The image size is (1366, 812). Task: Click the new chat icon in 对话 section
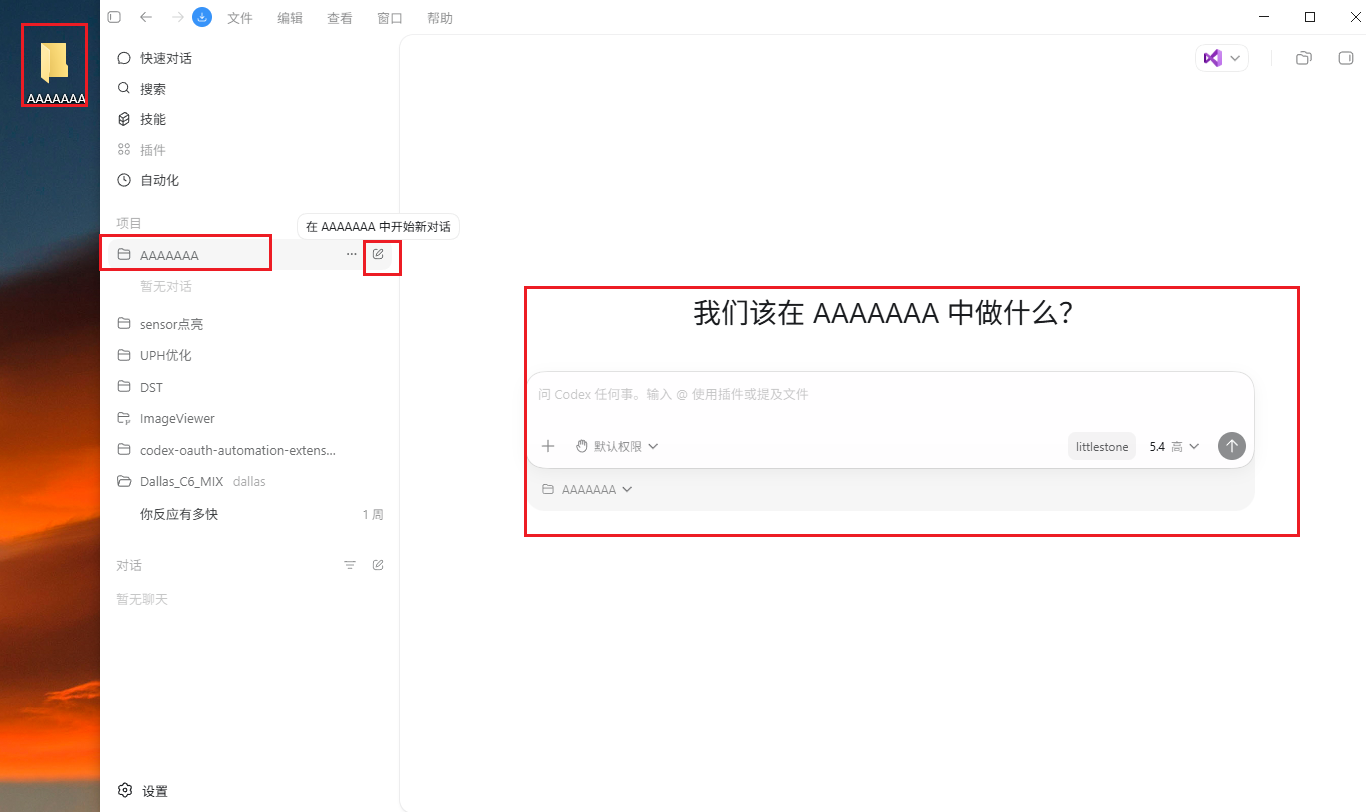(x=378, y=565)
